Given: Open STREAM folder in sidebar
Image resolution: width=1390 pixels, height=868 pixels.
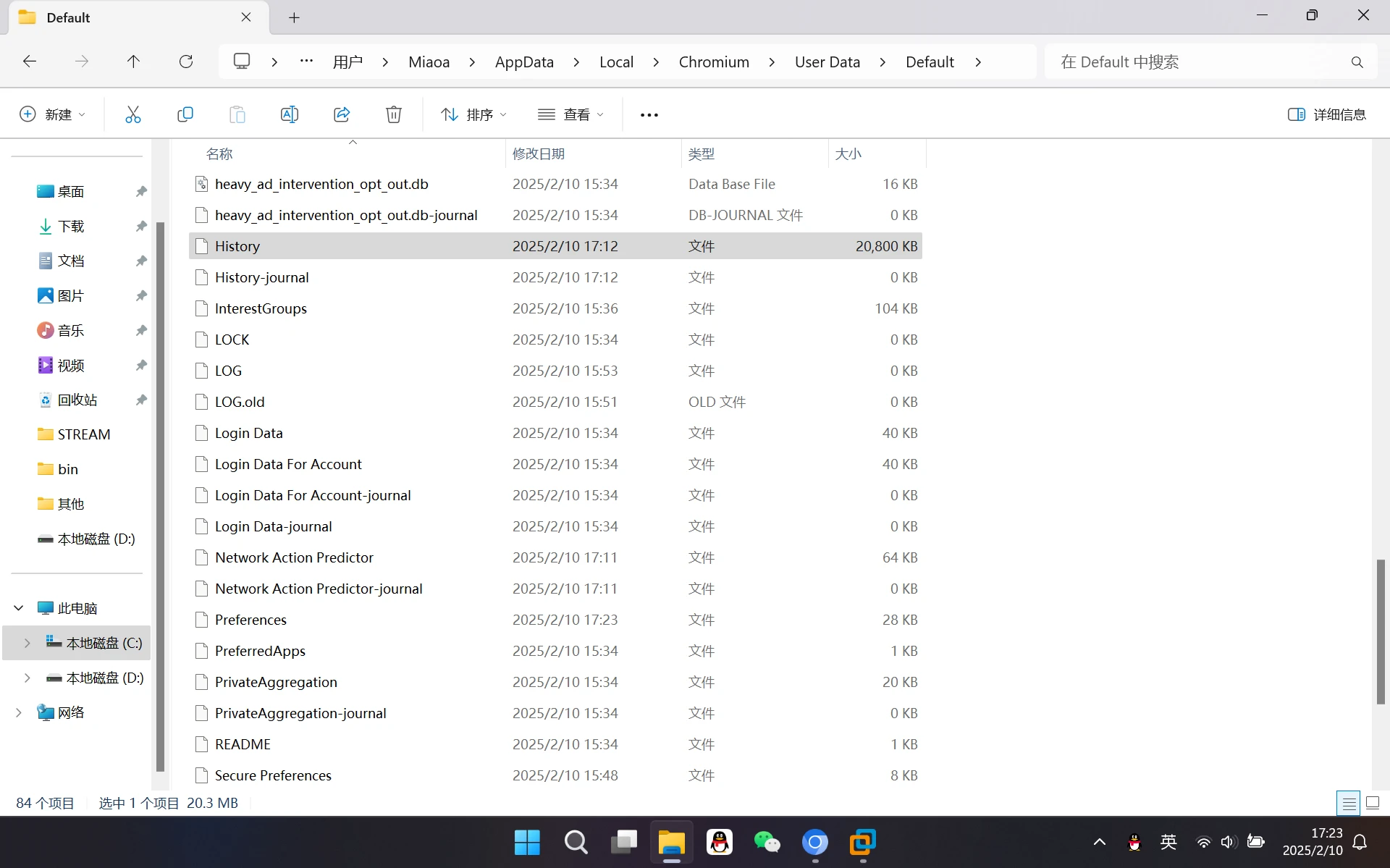Looking at the screenshot, I should 83,434.
